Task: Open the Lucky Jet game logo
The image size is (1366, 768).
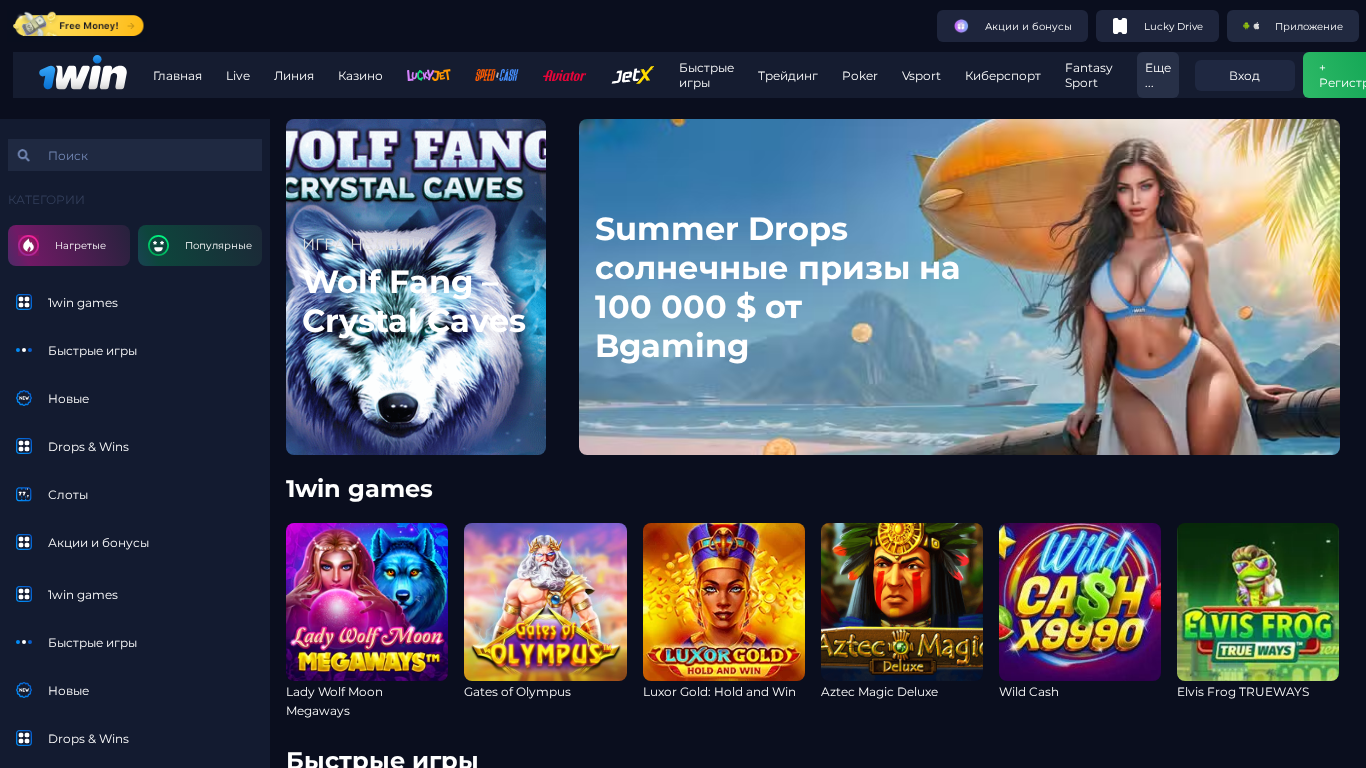Action: (428, 75)
